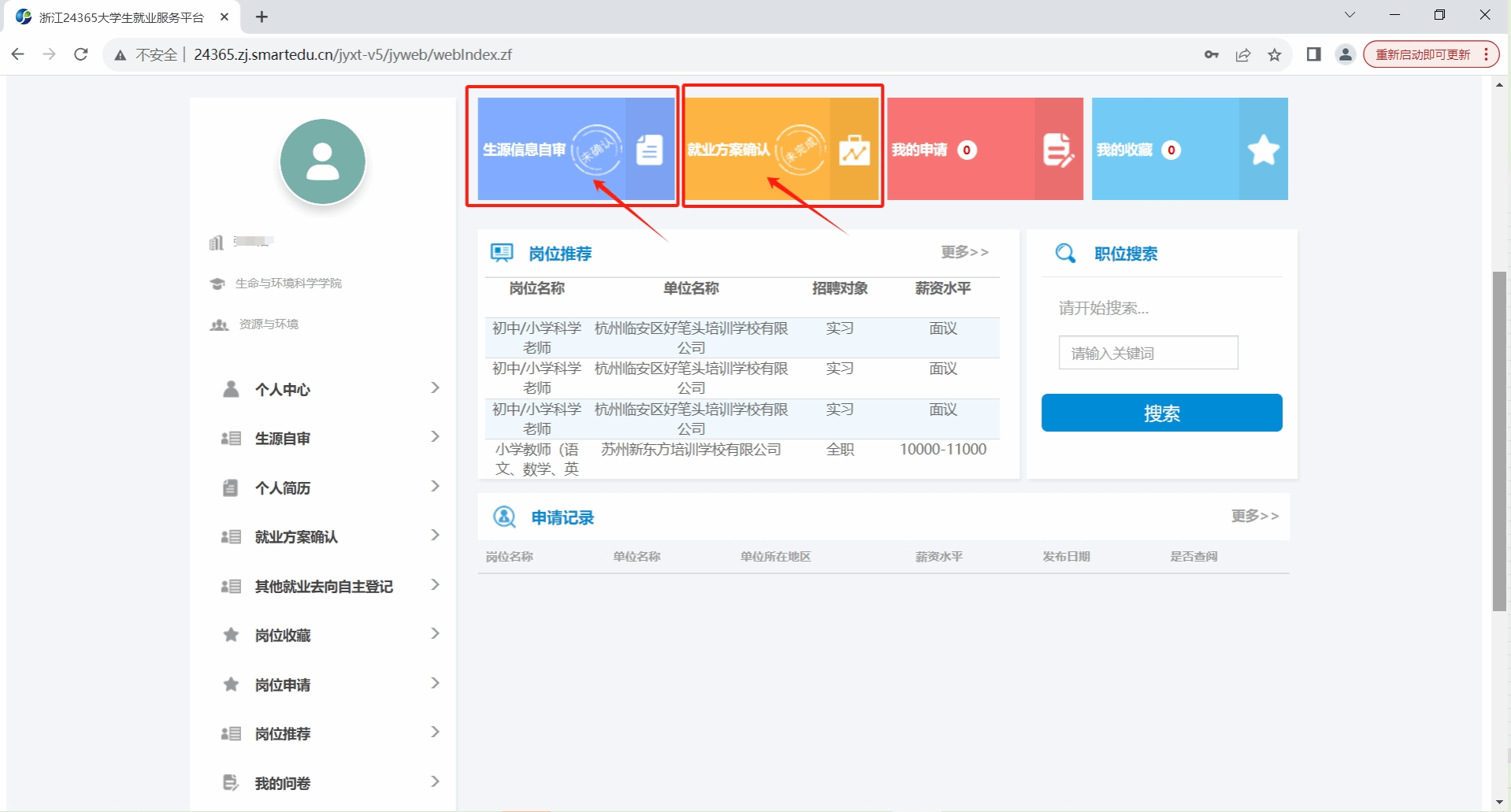Open the 其他就业去向自主登记 menu item
The height and width of the screenshot is (812, 1511).
[323, 587]
